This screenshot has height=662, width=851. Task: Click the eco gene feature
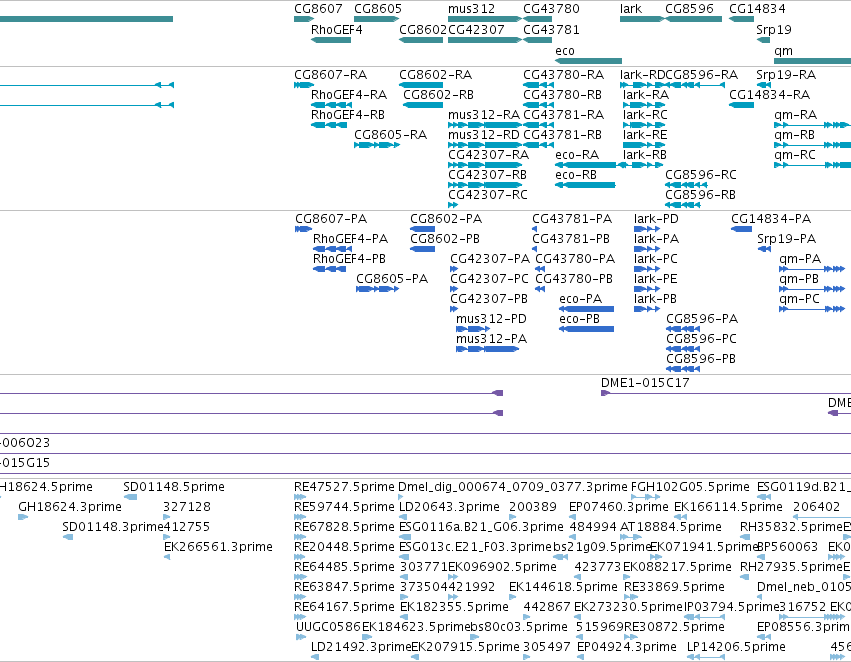[x=588, y=61]
